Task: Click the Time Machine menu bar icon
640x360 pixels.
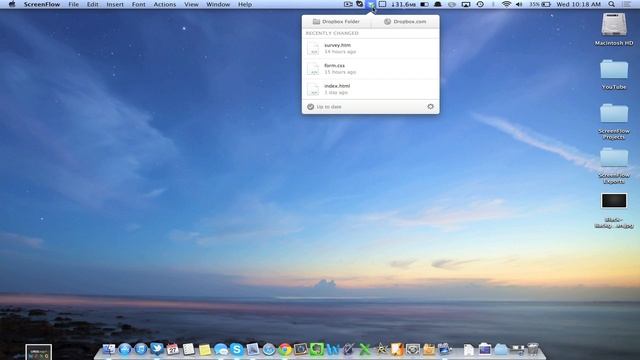Action: point(480,4)
